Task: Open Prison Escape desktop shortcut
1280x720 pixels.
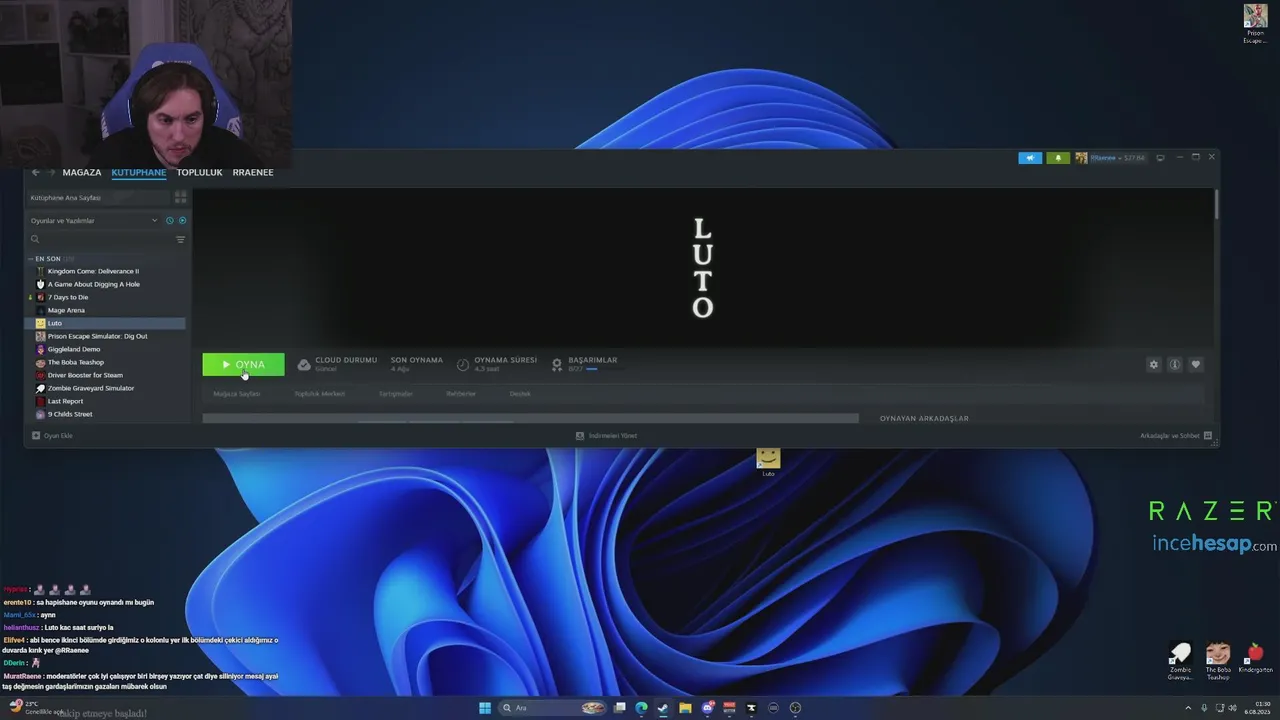Action: pos(1255,23)
